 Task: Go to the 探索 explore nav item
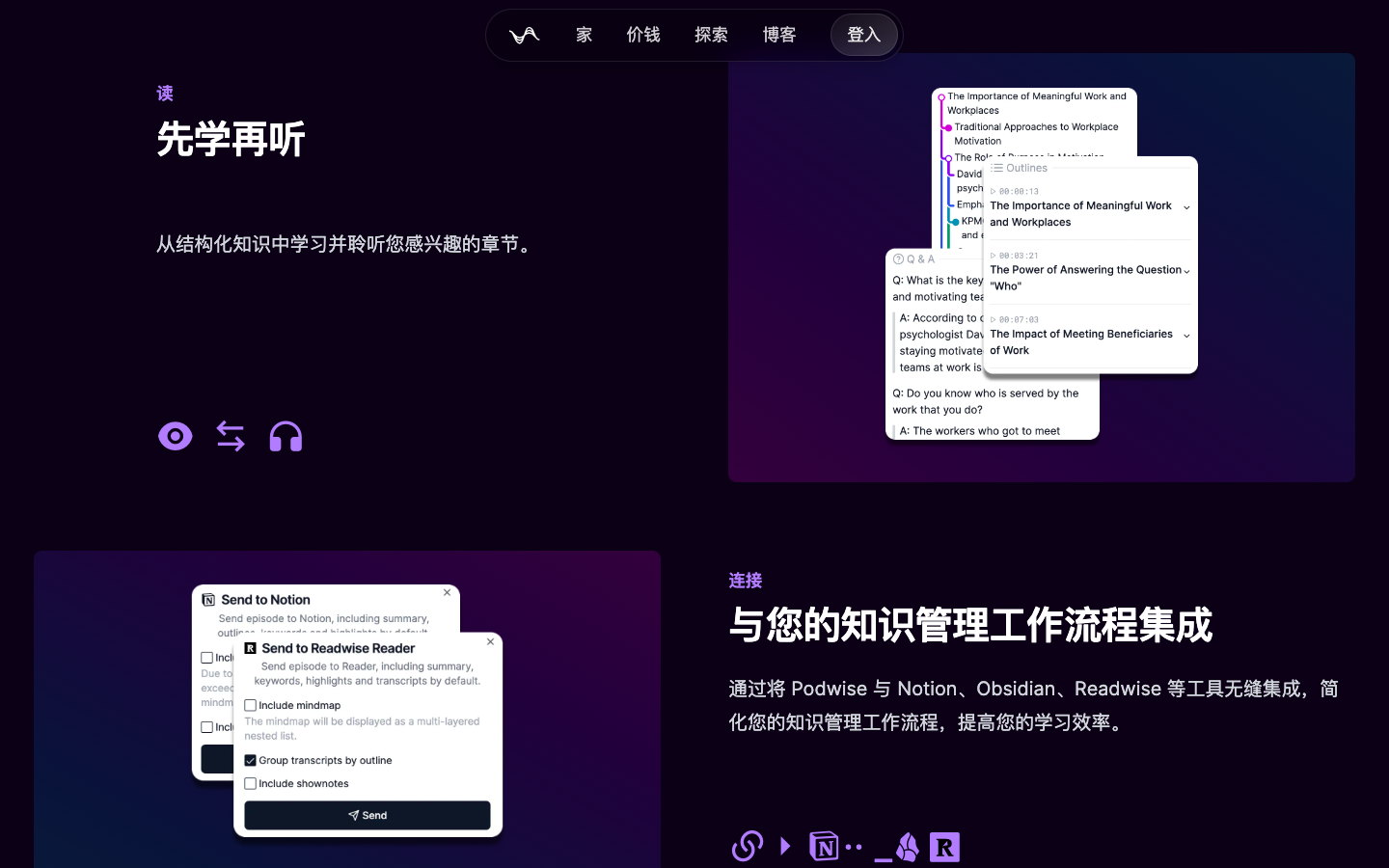coord(711,35)
